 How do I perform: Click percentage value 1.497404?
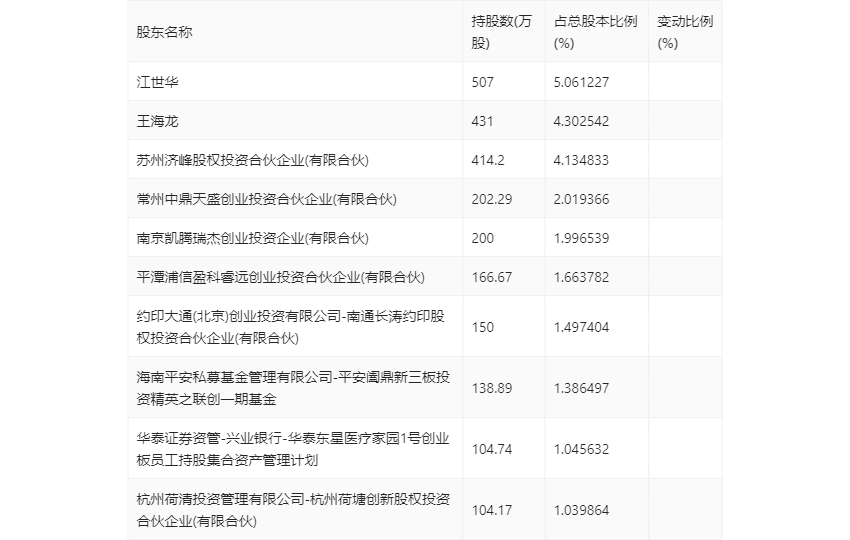tap(581, 327)
